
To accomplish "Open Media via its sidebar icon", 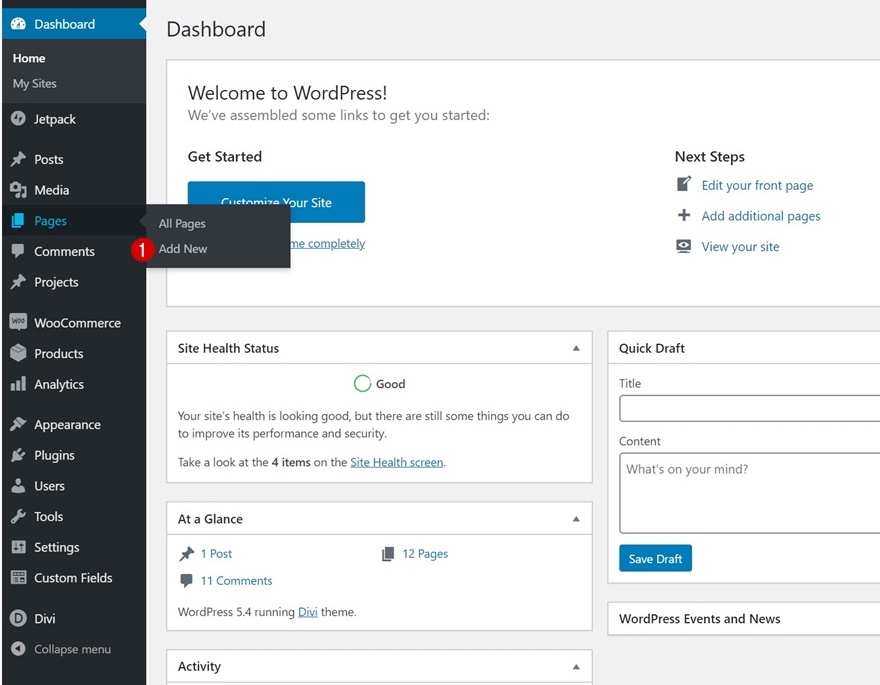I will coord(18,190).
